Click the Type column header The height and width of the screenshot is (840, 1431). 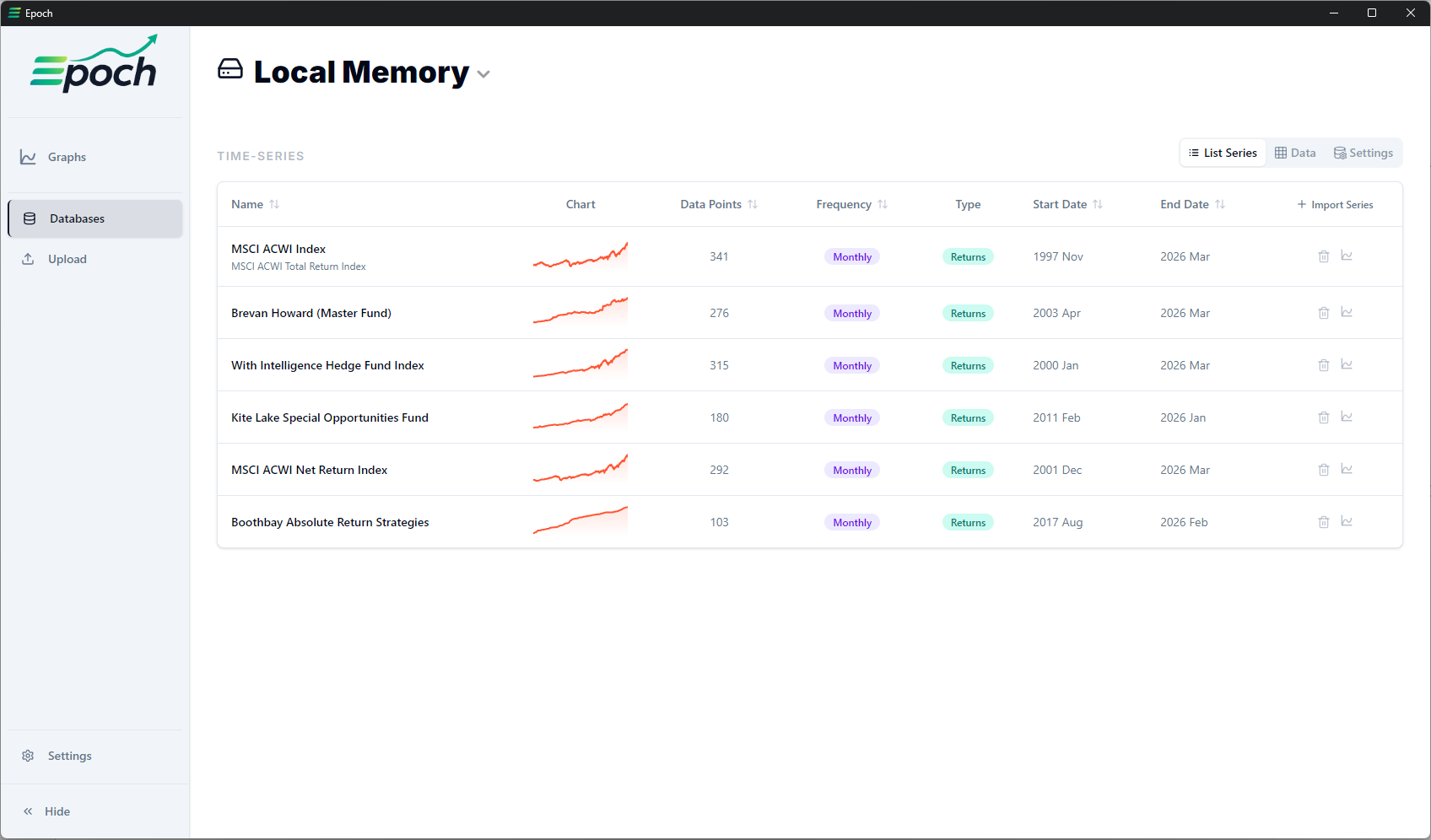968,204
